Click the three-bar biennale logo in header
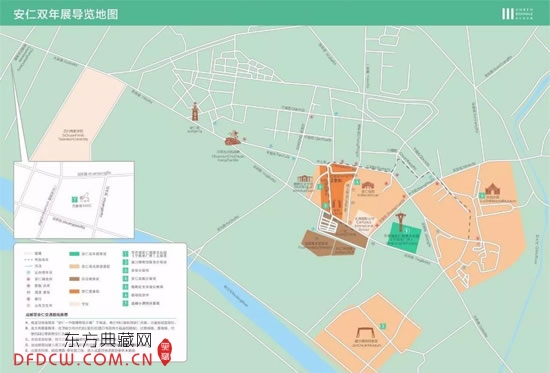 point(507,14)
